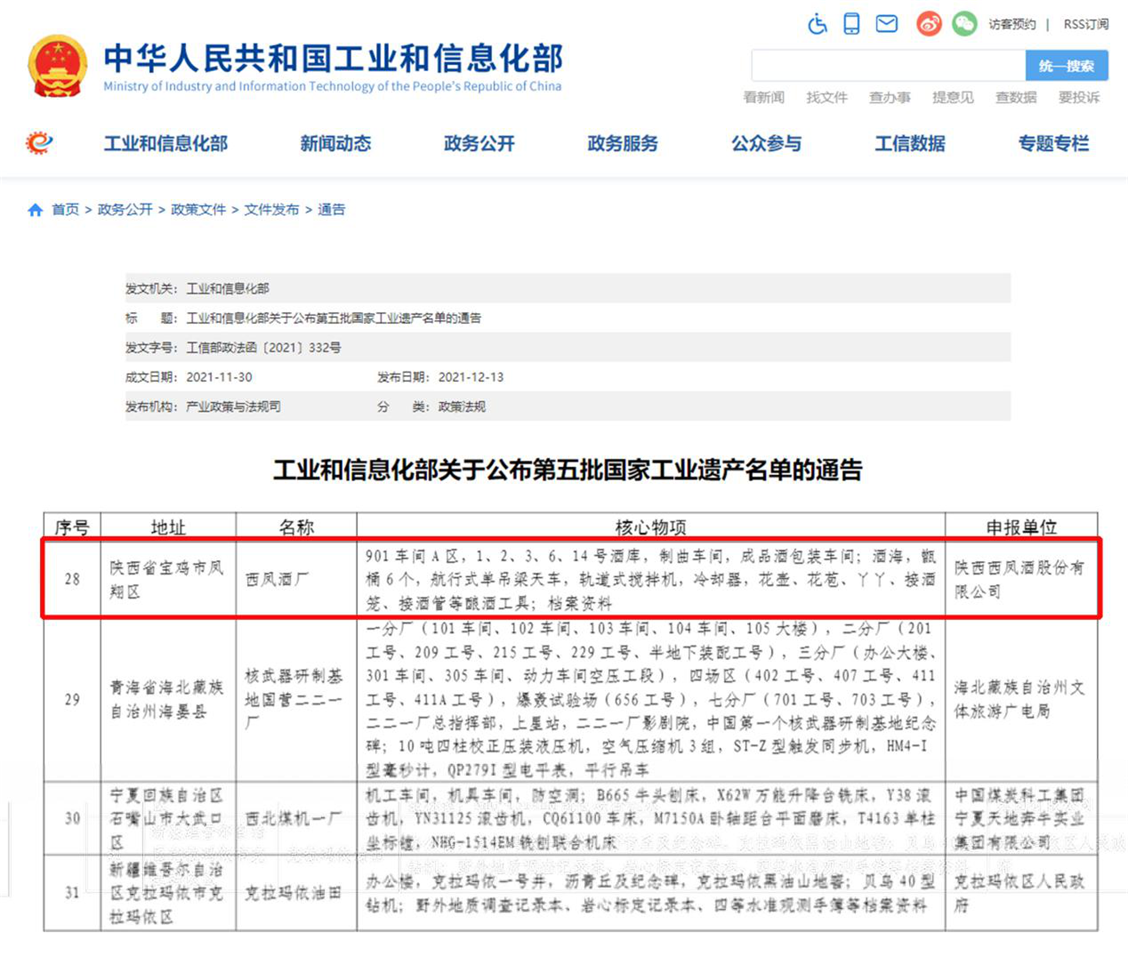Open the 政务公开 navigation menu
Image resolution: width=1128 pixels, height=973 pixels.
pyautogui.click(x=479, y=144)
